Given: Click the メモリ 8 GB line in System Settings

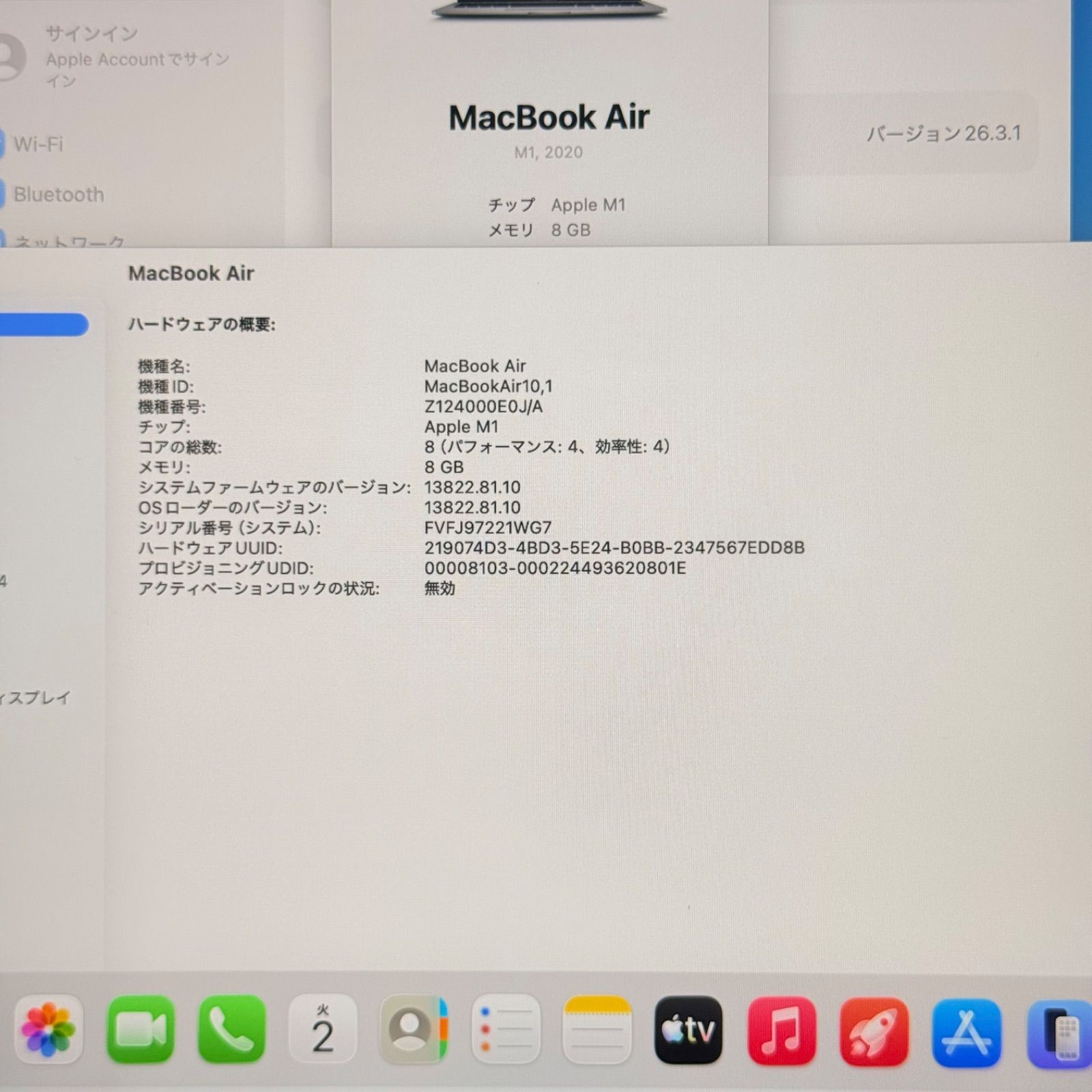Looking at the screenshot, I should tap(539, 230).
